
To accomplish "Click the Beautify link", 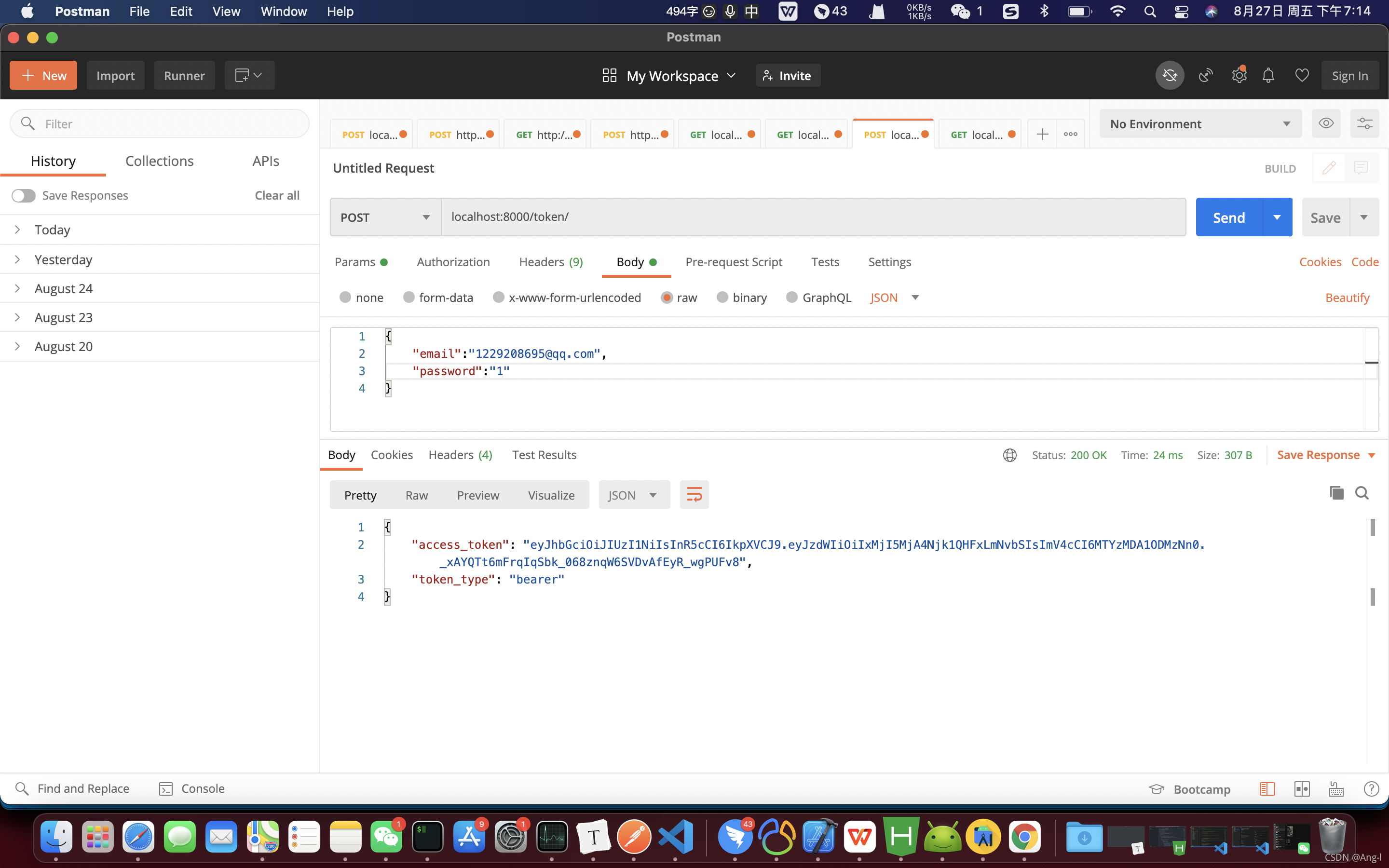I will [x=1347, y=298].
